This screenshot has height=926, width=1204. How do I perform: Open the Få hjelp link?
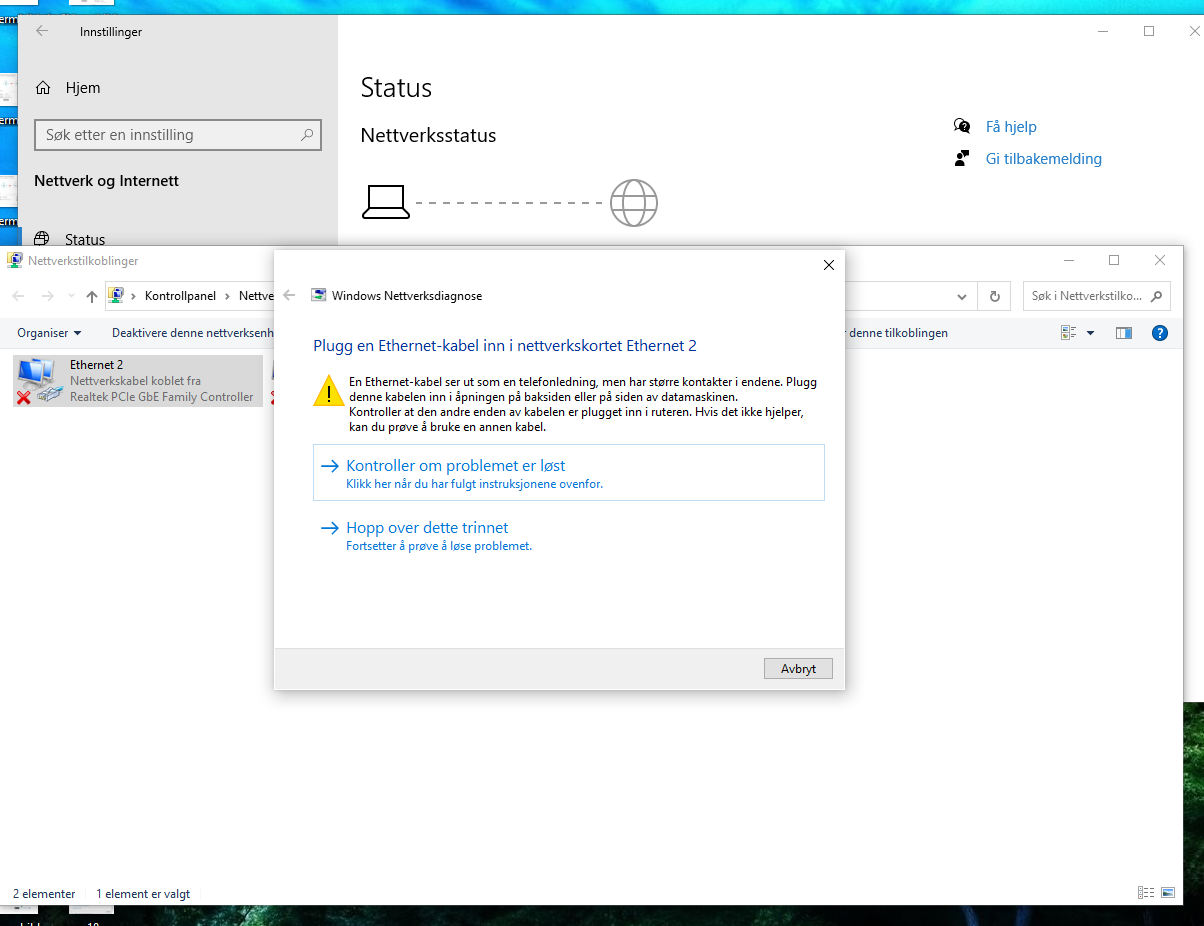[x=1011, y=127]
